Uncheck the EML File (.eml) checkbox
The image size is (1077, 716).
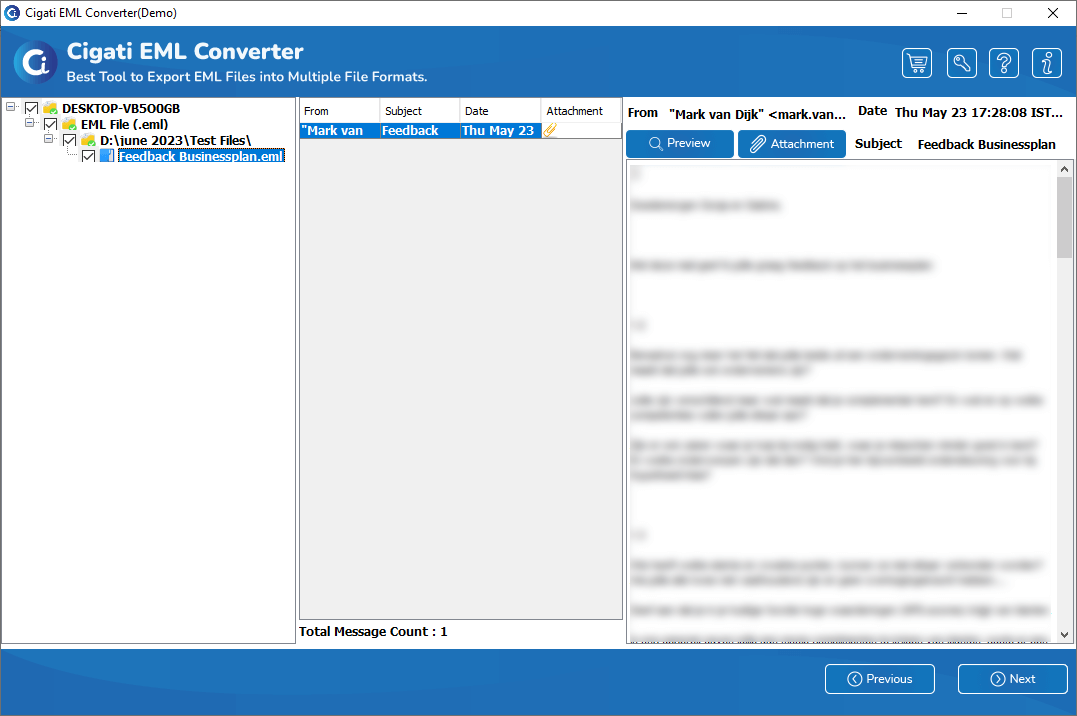tap(50, 124)
